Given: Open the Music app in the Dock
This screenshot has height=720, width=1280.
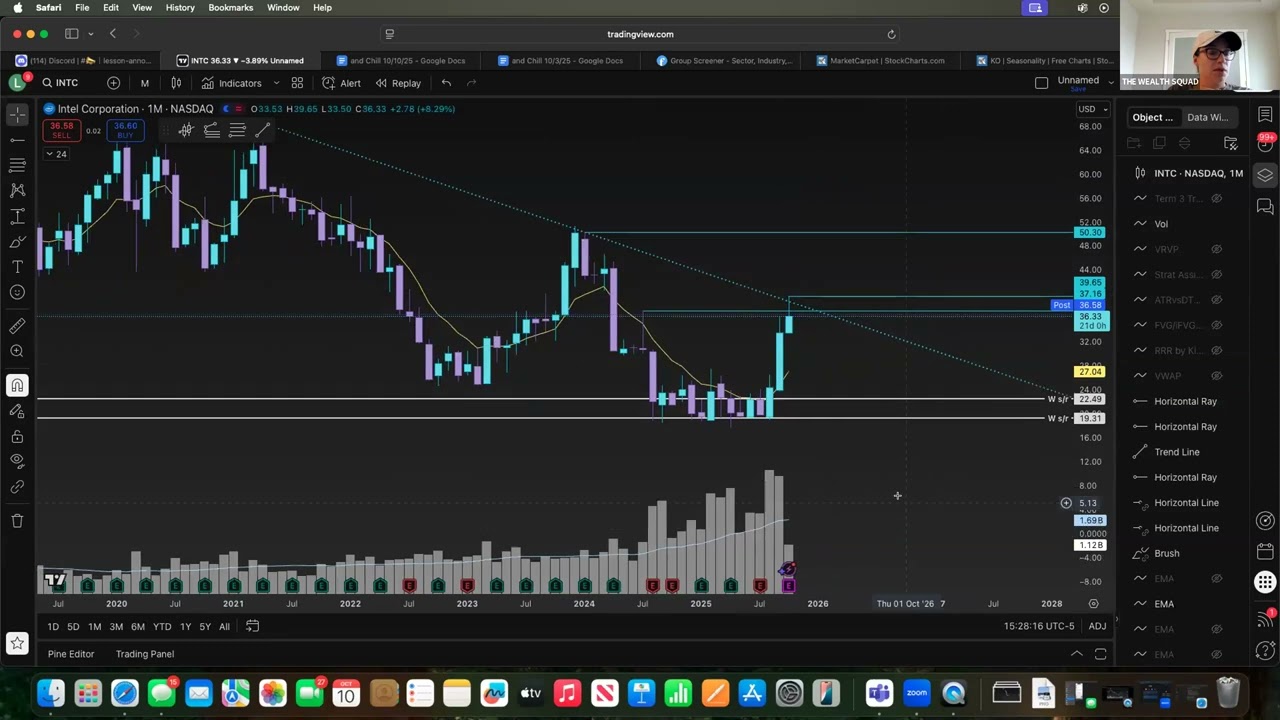Looking at the screenshot, I should (567, 692).
